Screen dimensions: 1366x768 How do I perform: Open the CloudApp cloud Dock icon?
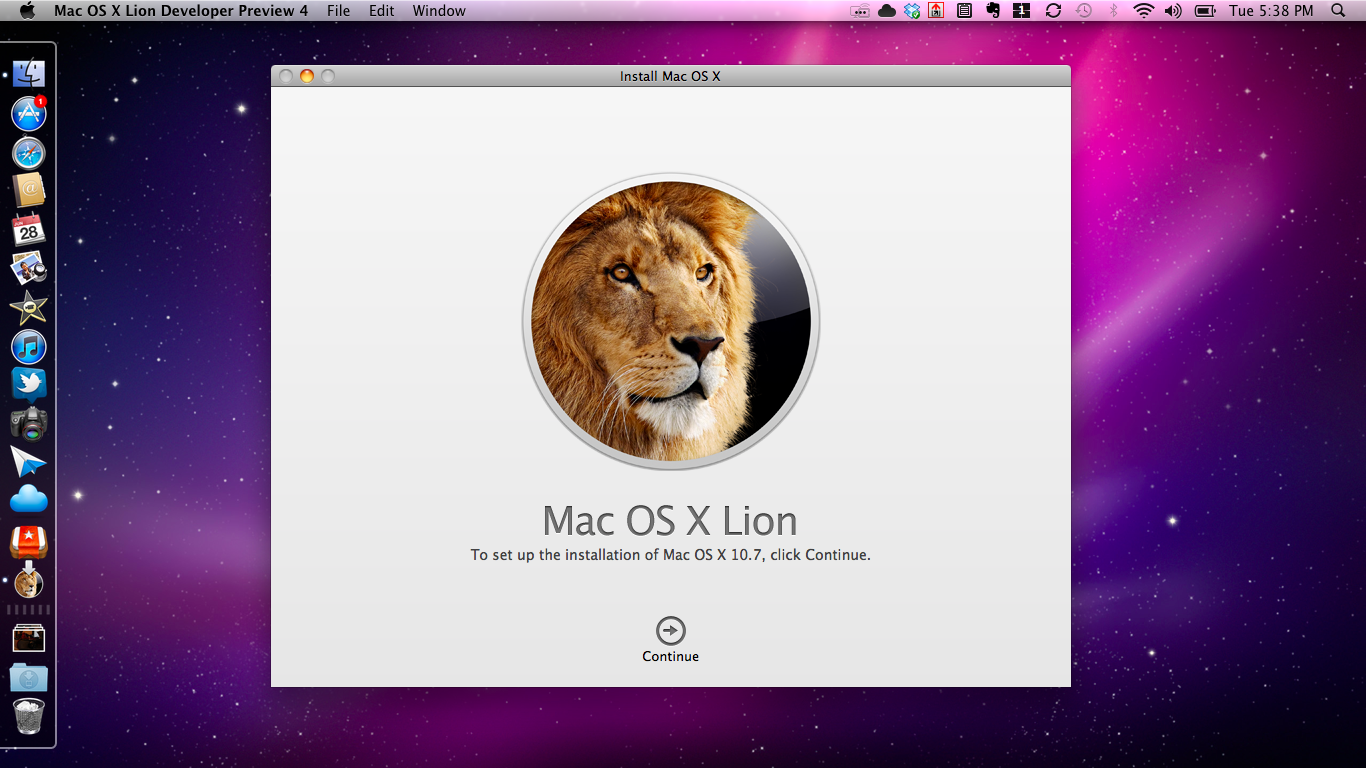[29, 498]
